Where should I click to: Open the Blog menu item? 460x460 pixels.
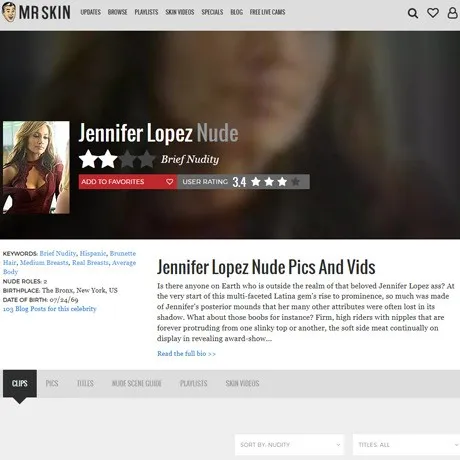coord(236,12)
